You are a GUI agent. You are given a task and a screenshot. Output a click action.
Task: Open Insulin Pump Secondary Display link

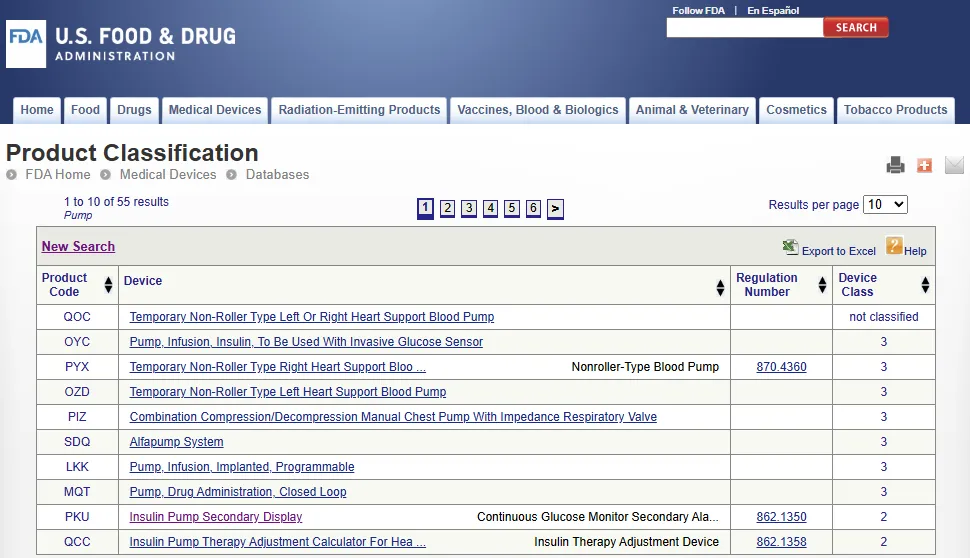[216, 517]
